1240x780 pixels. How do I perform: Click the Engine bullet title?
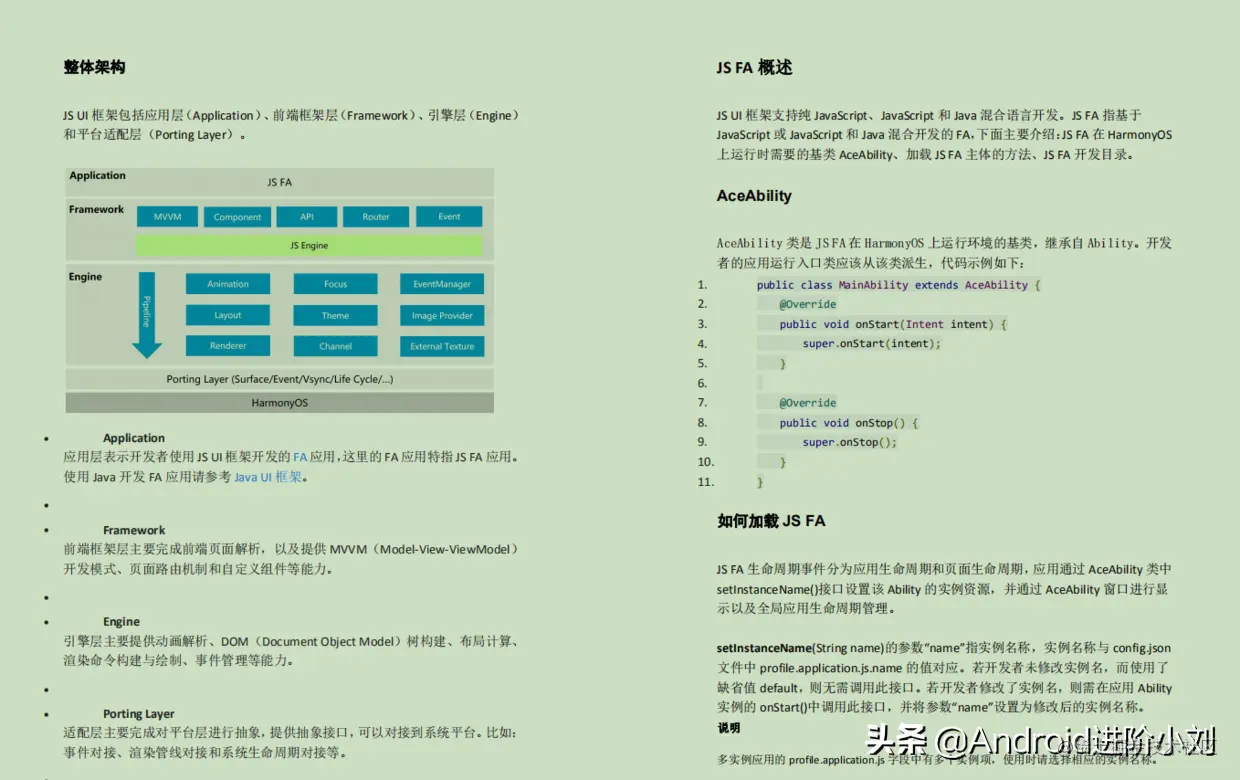121,622
